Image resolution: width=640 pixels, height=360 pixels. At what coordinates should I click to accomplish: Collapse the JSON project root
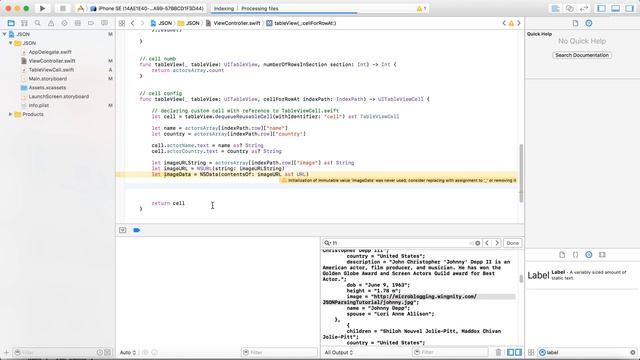click(4, 34)
